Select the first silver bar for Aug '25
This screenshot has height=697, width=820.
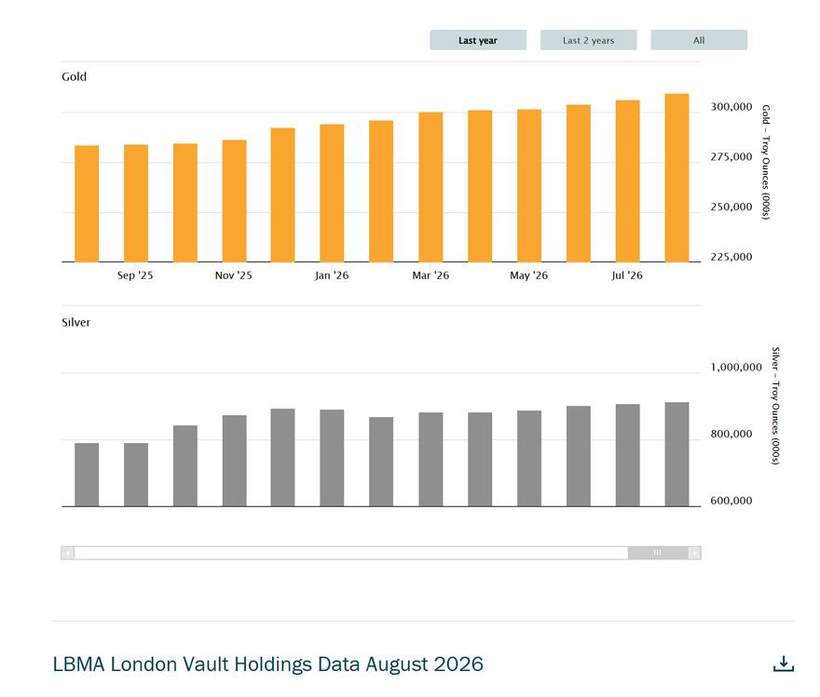point(87,475)
